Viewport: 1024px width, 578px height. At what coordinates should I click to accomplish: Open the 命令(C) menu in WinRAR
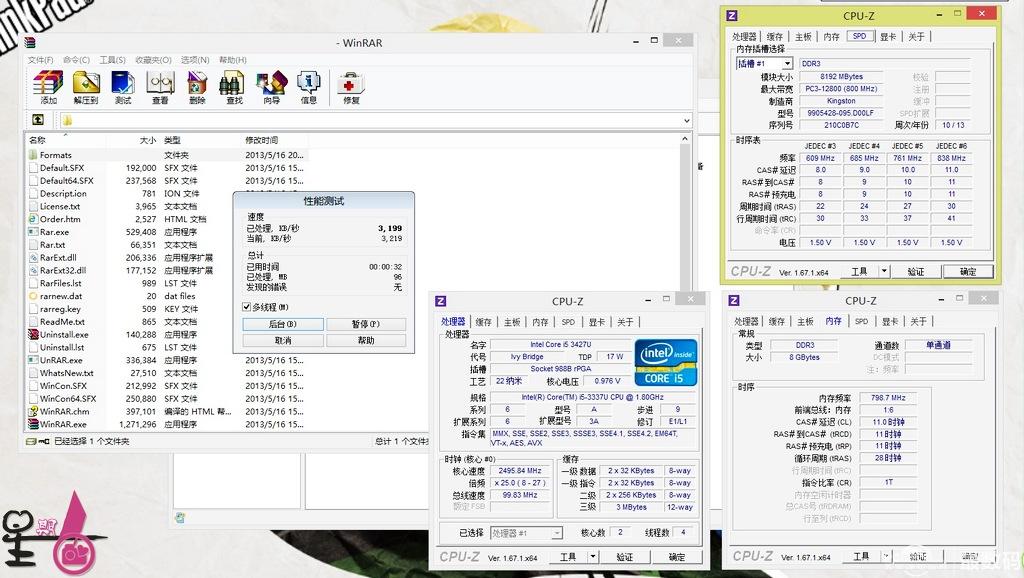click(76, 60)
